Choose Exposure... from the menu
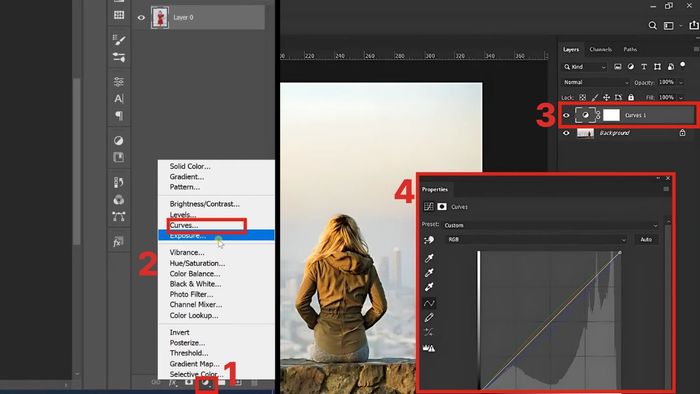This screenshot has height=394, width=700. [216, 236]
